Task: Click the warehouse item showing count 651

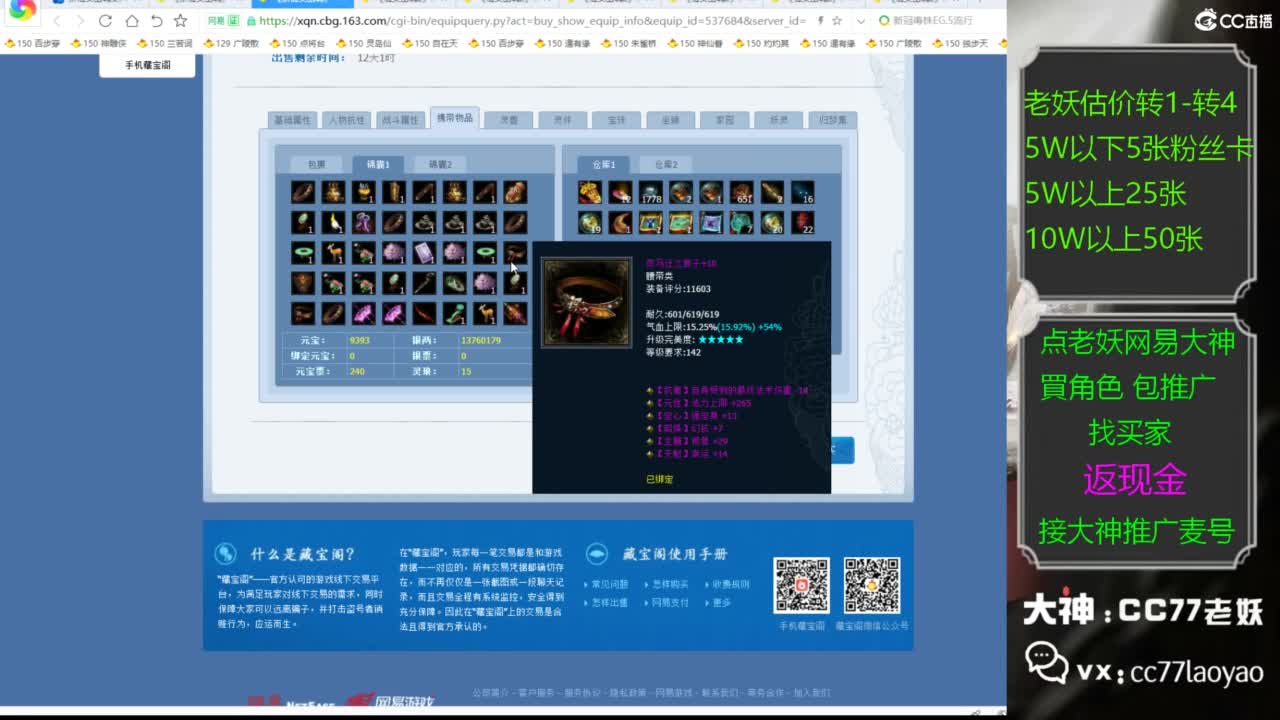Action: [x=741, y=192]
